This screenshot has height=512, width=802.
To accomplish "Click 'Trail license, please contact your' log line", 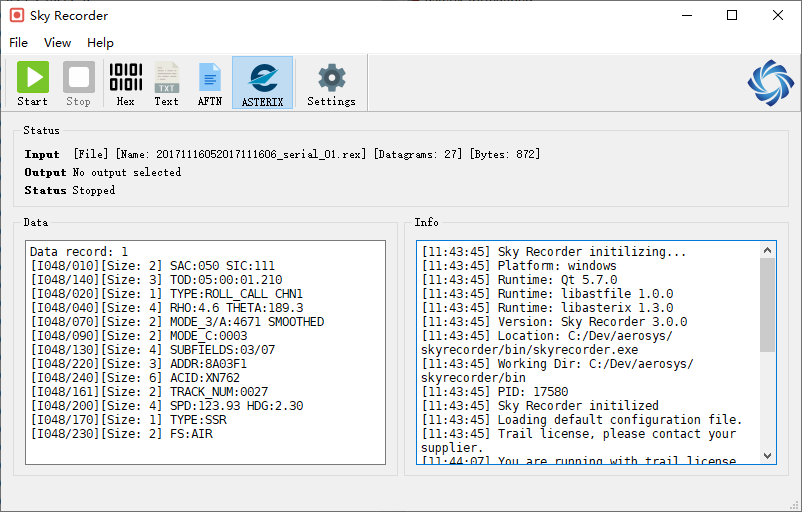I will point(578,434).
